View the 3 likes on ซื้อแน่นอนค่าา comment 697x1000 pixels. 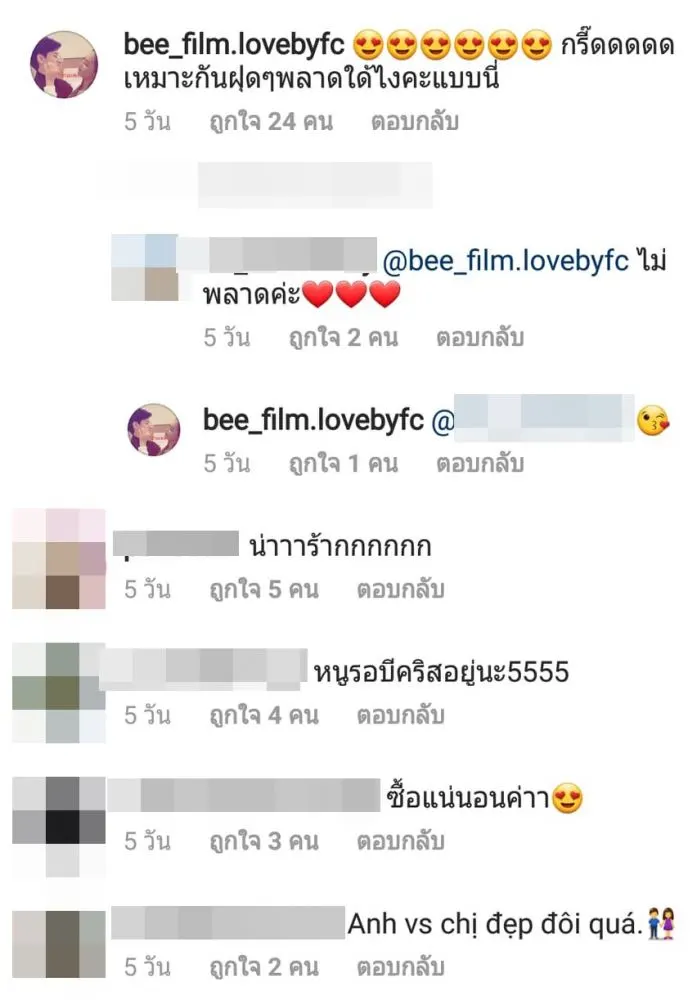pos(265,841)
